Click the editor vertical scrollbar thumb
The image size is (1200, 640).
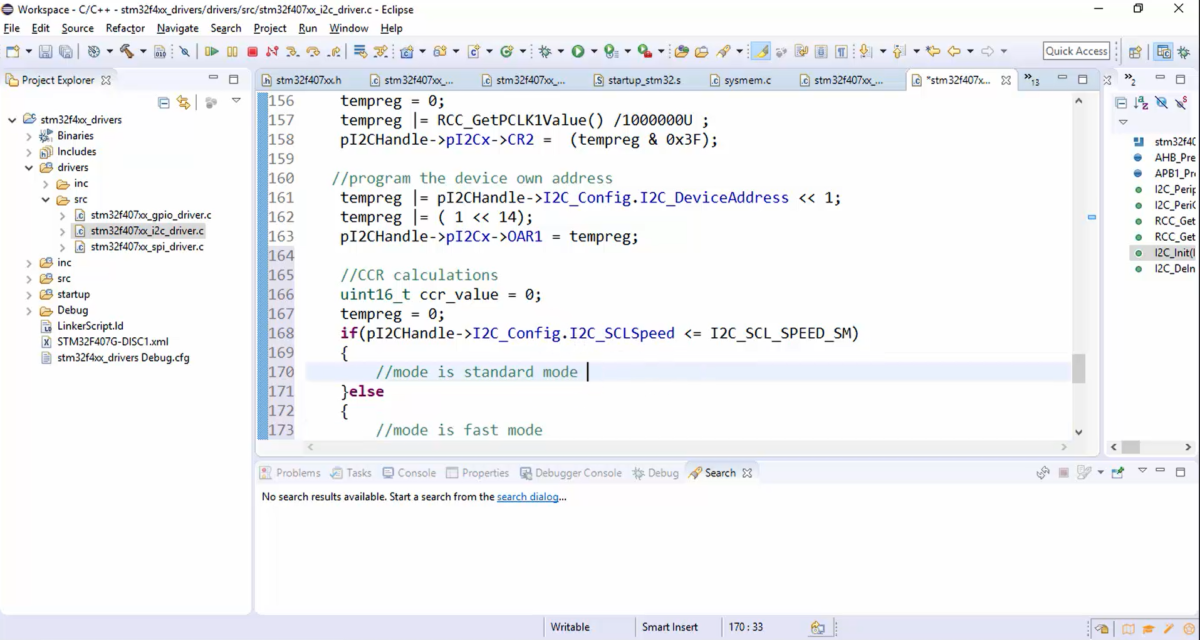pos(1079,368)
